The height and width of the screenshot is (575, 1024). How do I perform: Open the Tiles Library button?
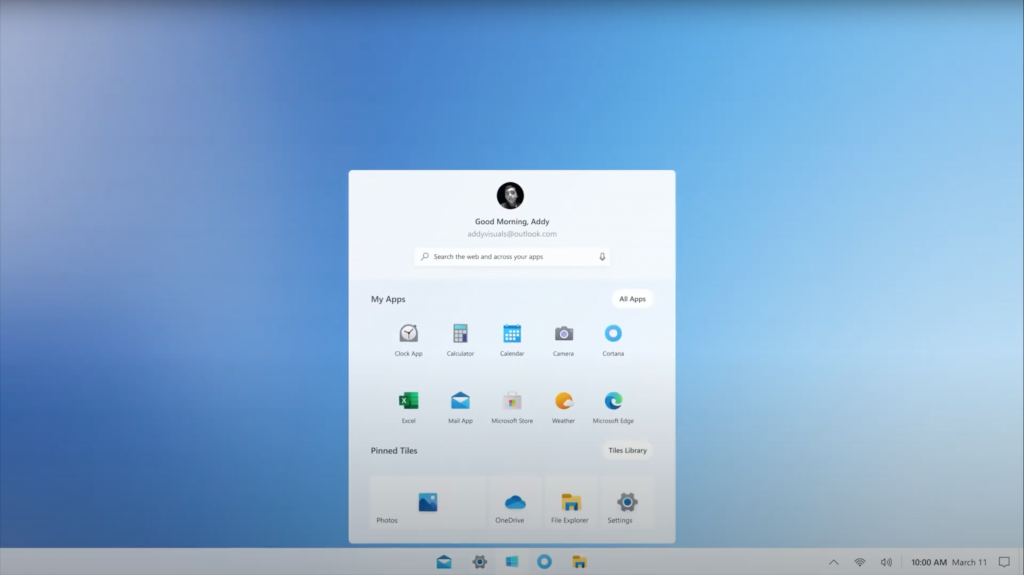click(x=628, y=451)
